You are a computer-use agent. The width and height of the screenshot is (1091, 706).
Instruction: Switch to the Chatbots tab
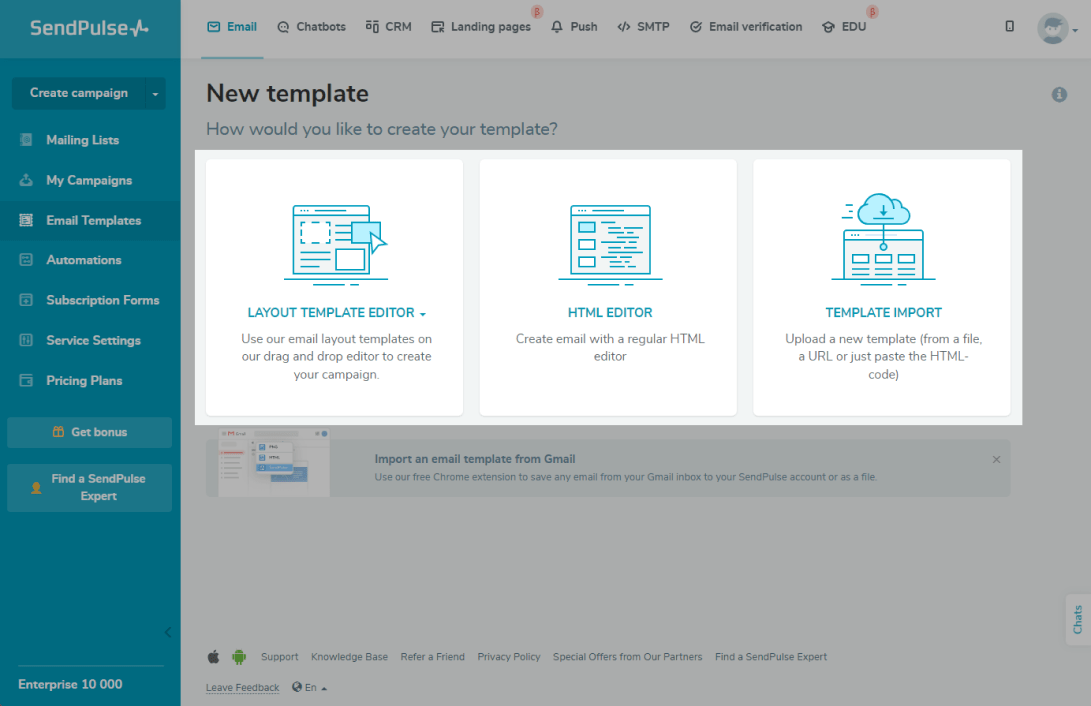click(x=311, y=27)
